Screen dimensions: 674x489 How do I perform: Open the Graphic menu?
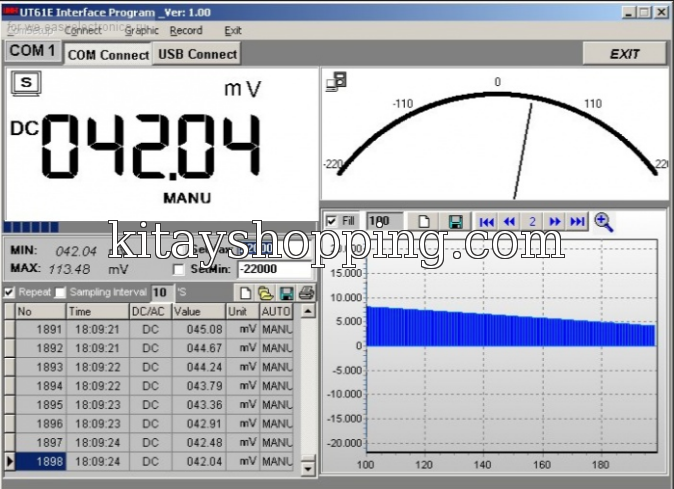click(141, 31)
